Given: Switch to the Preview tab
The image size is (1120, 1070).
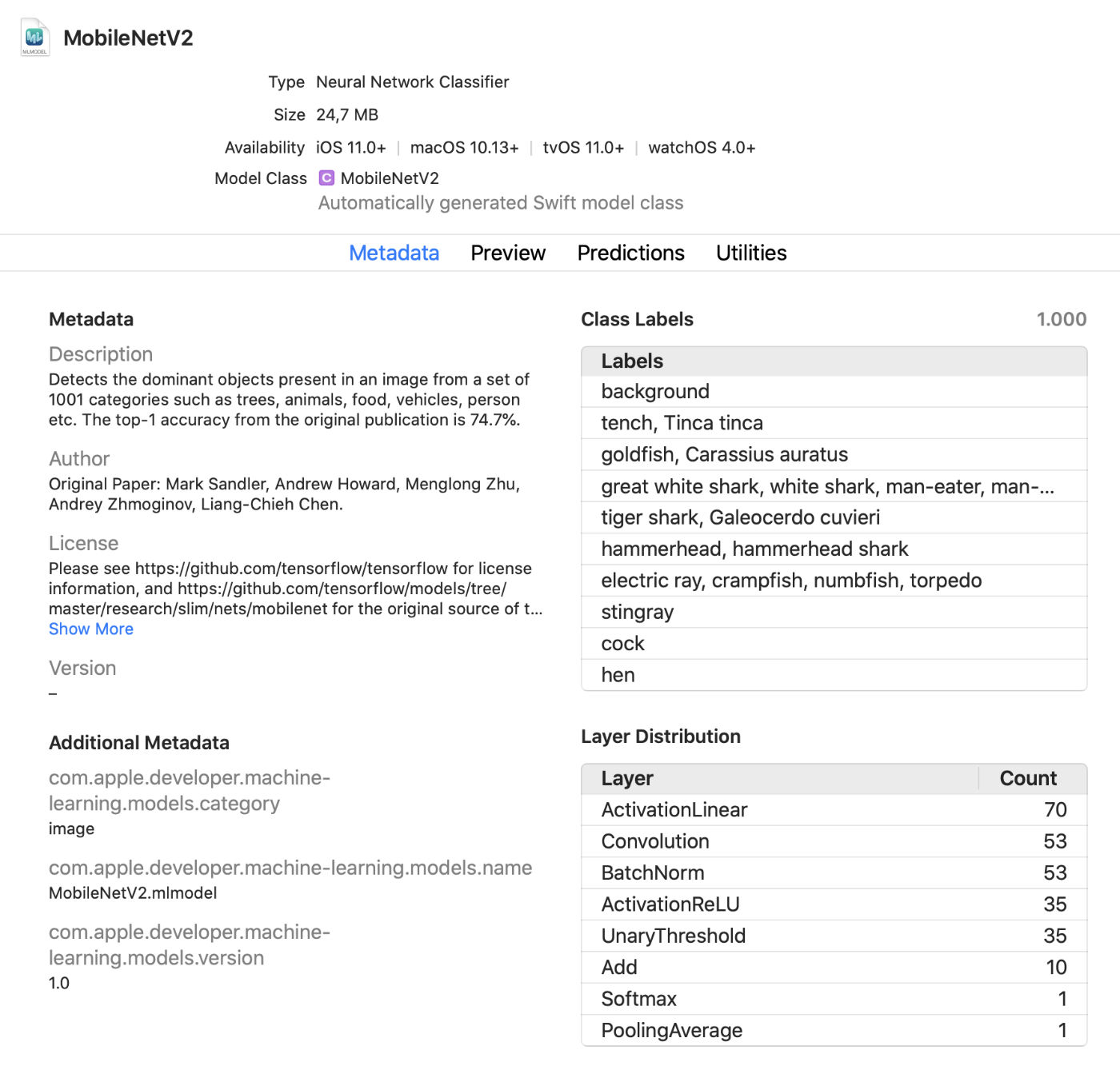Looking at the screenshot, I should (x=507, y=253).
